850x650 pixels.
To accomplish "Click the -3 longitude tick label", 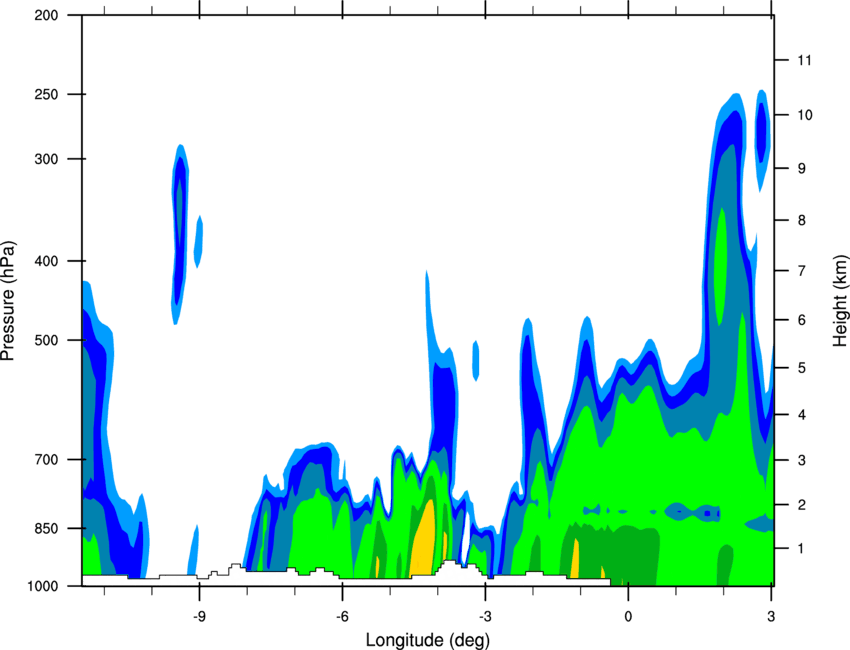I will click(485, 617).
